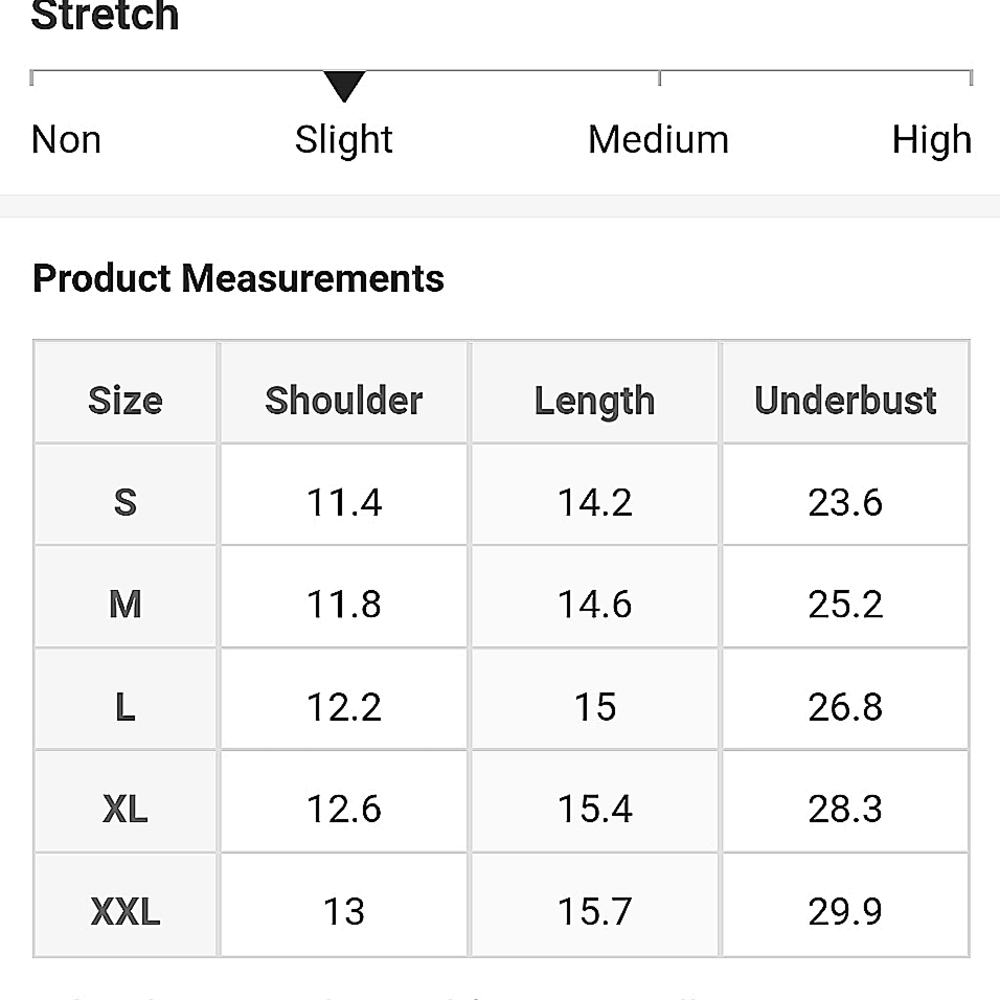Select the Slight stretch label

(344, 140)
